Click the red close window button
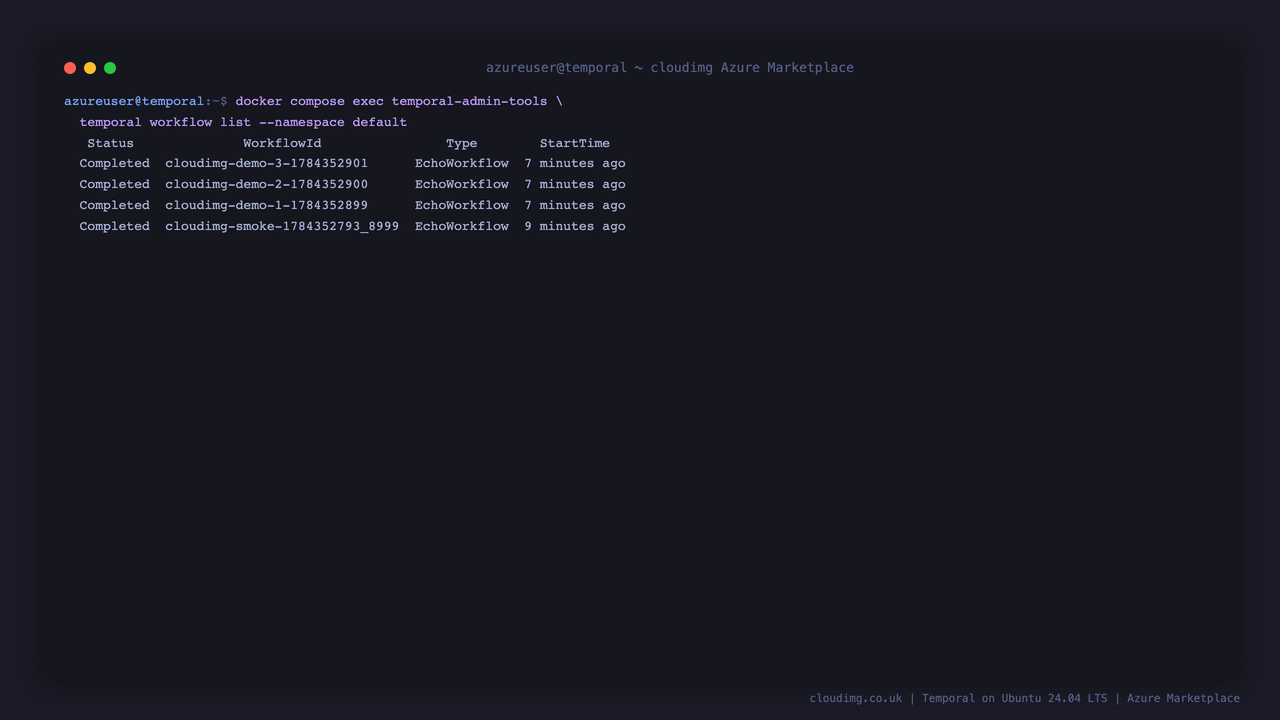 [x=70, y=68]
